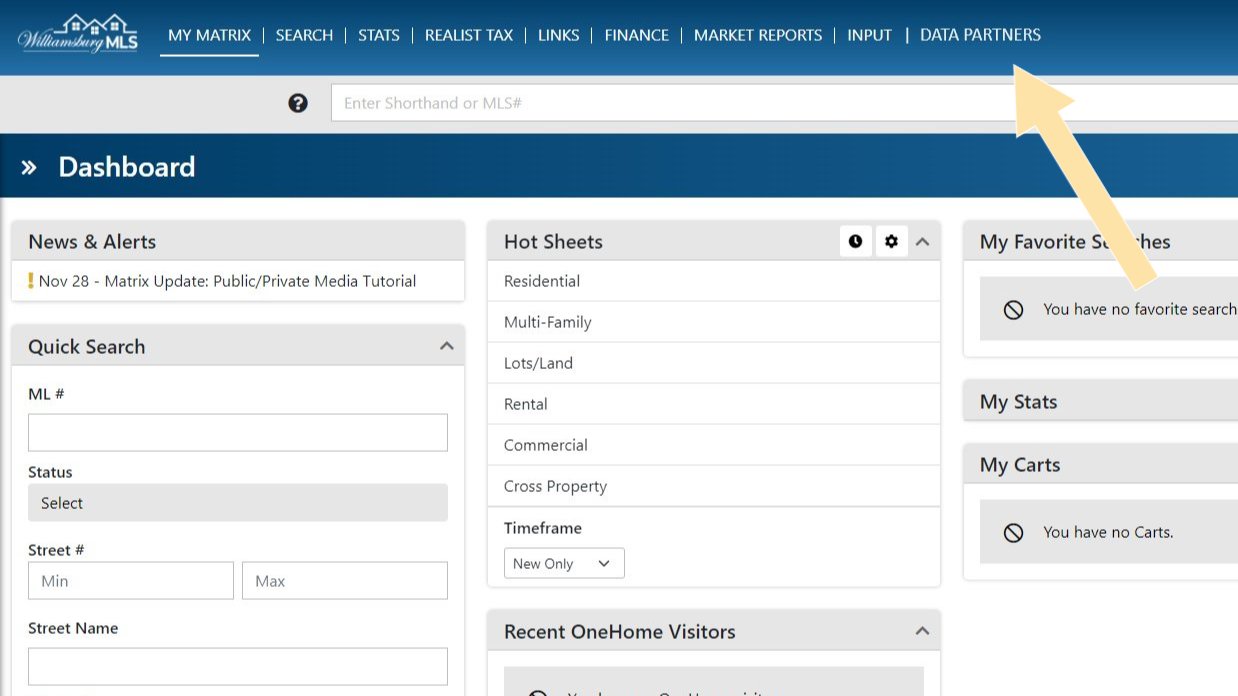The height and width of the screenshot is (696, 1238).
Task: Open Hot Sheets settings via the gear icon
Action: pyautogui.click(x=891, y=240)
